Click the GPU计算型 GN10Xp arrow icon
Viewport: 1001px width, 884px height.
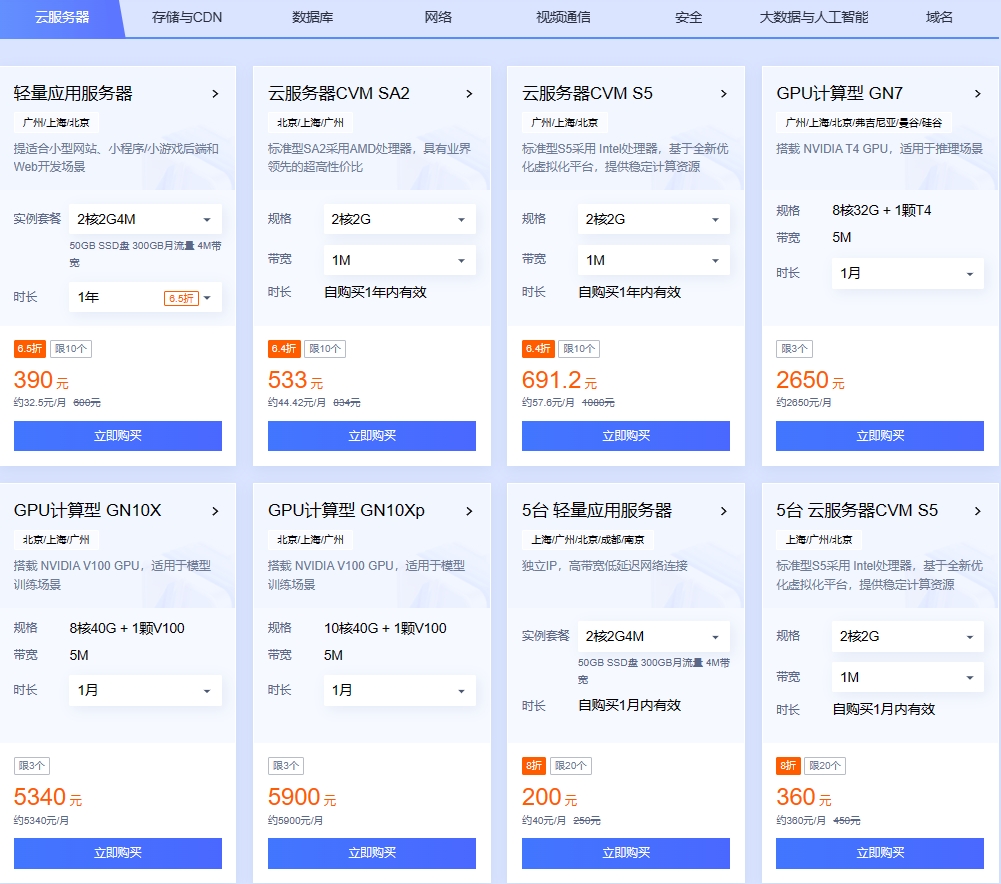469,510
